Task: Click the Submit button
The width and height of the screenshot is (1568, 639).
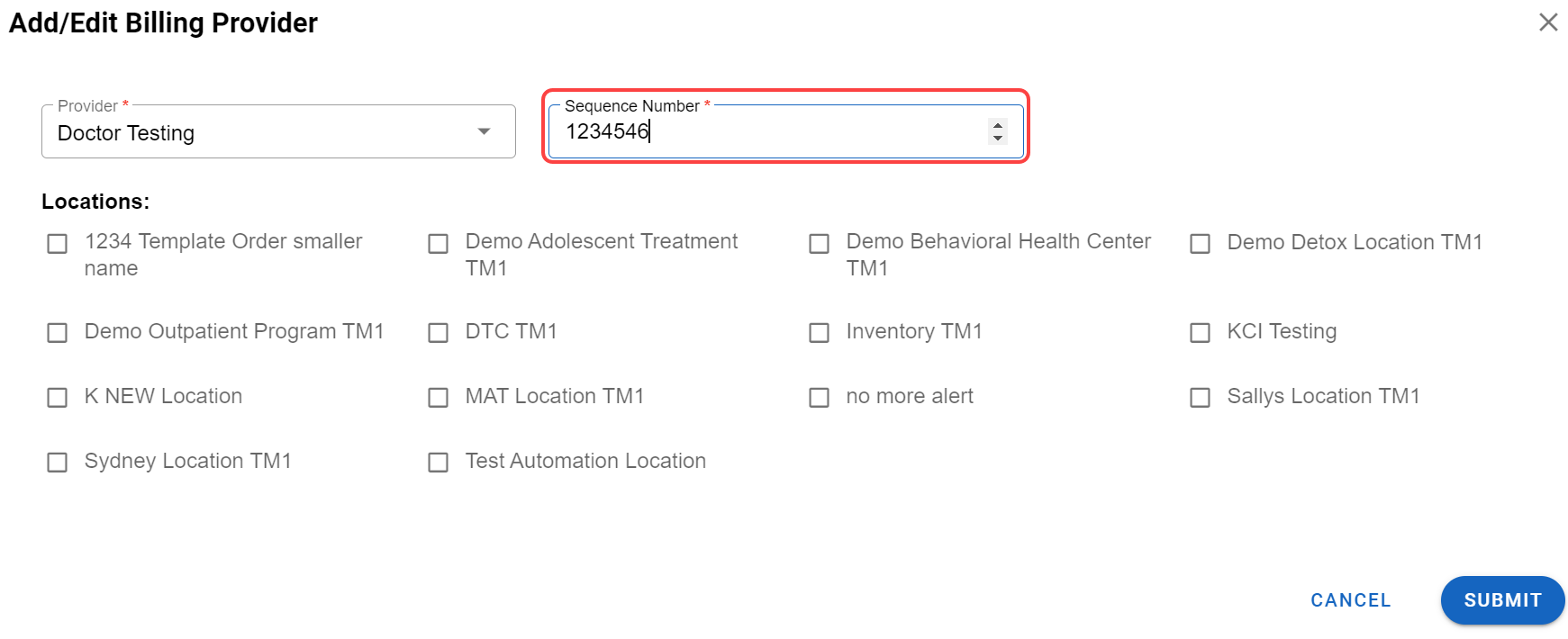Action: pos(1501,600)
